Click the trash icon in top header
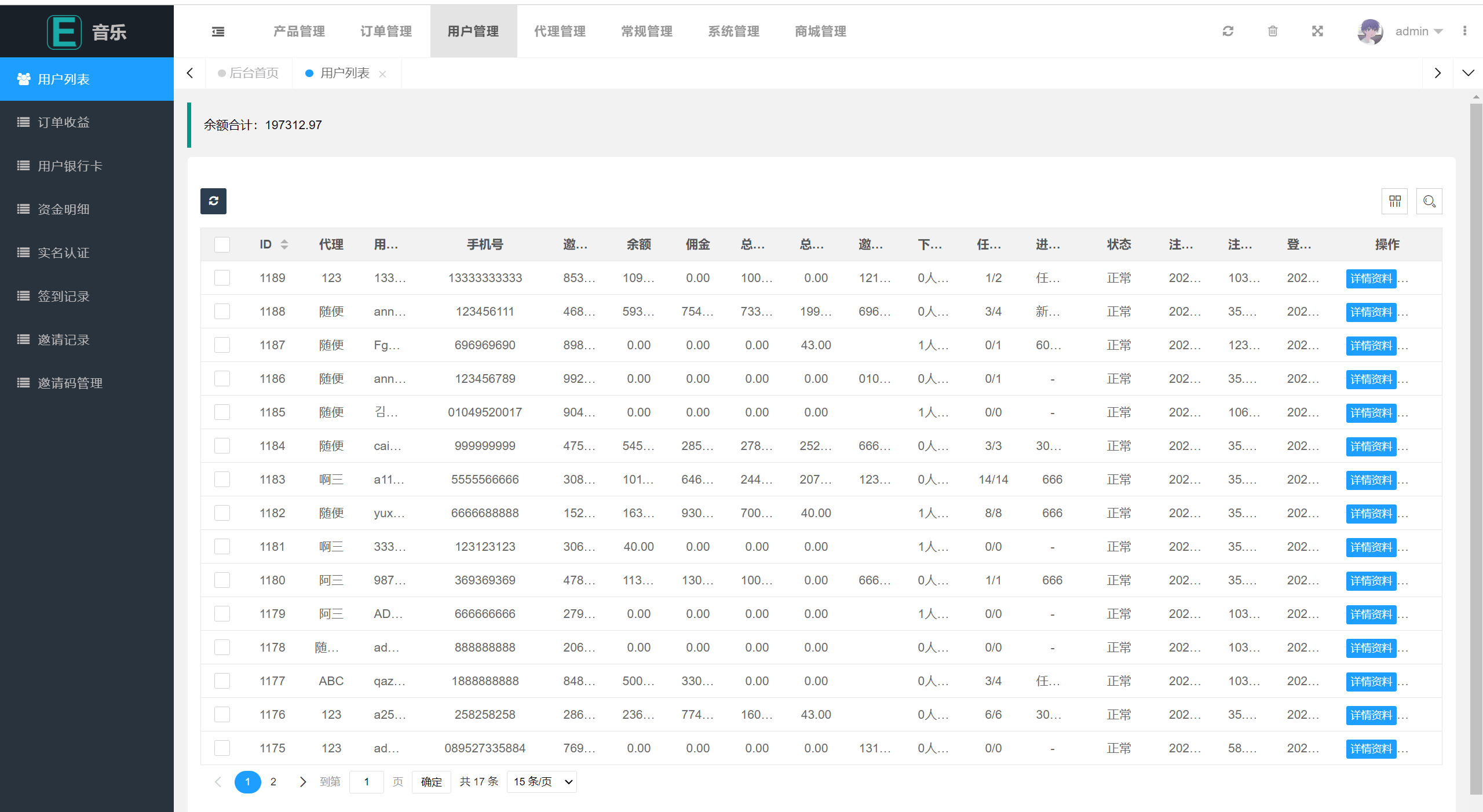 click(x=1273, y=31)
